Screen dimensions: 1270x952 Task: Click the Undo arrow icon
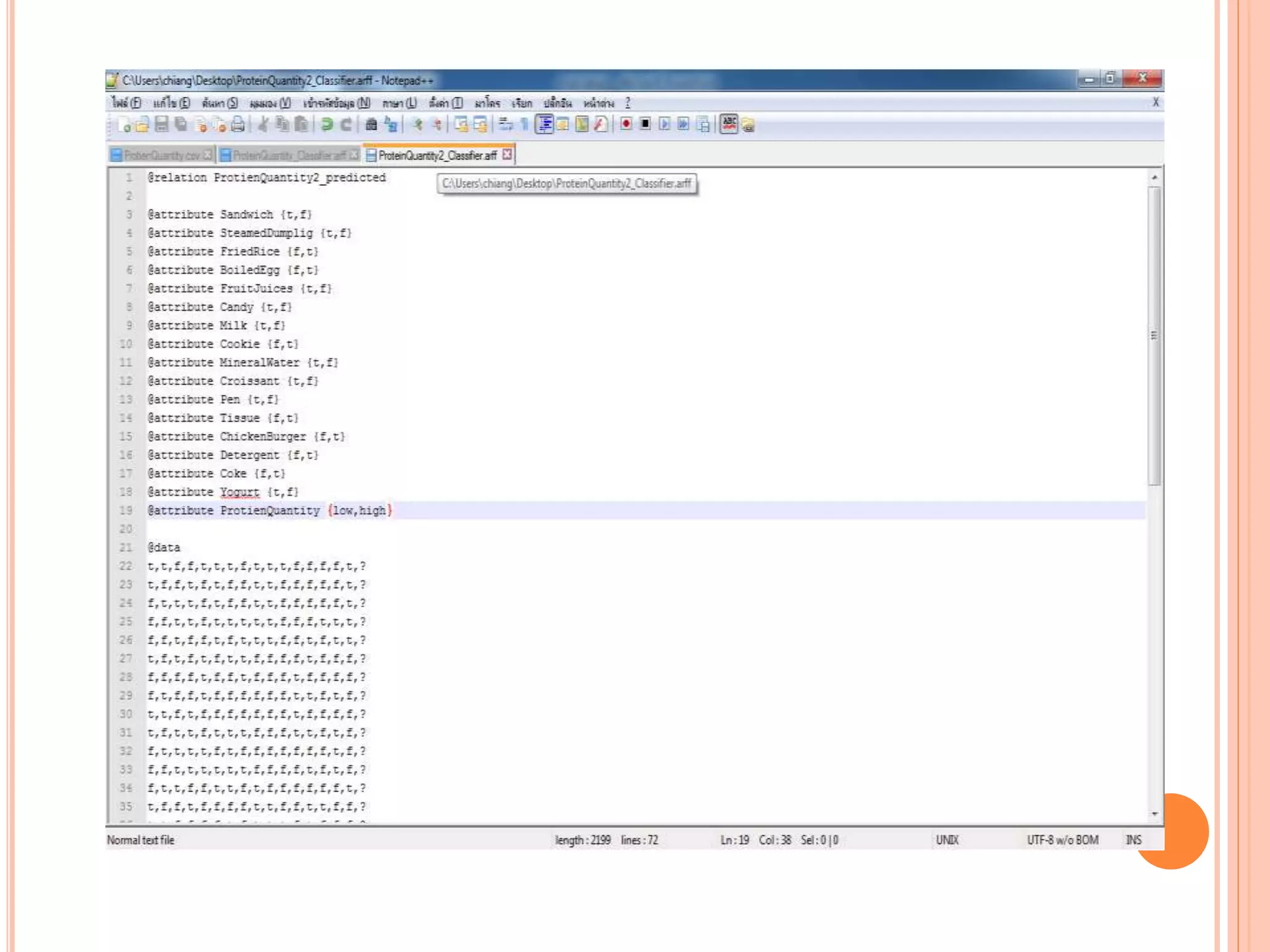[x=327, y=125]
